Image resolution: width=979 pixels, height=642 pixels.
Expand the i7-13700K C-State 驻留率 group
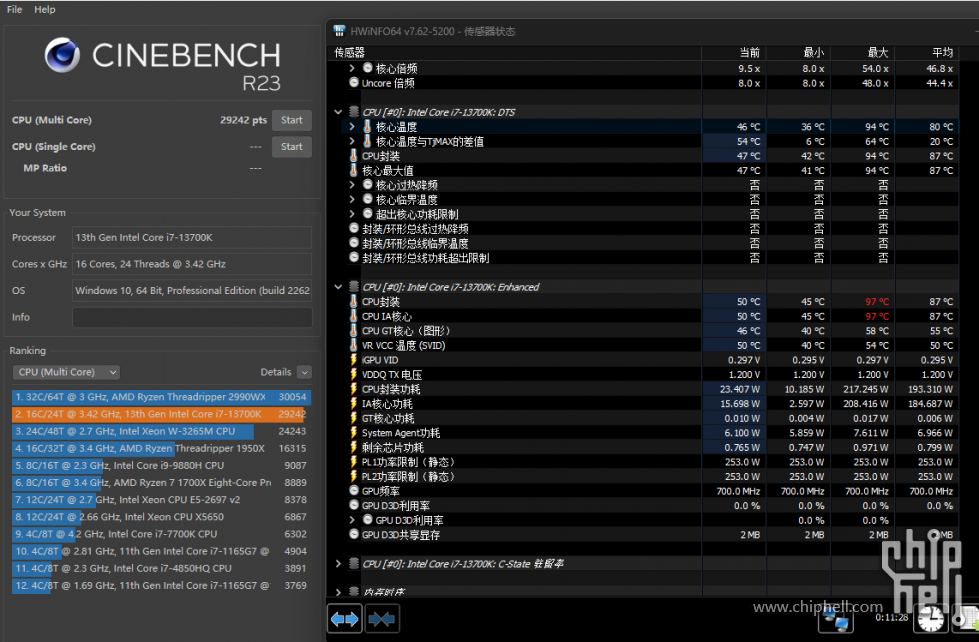click(338, 564)
